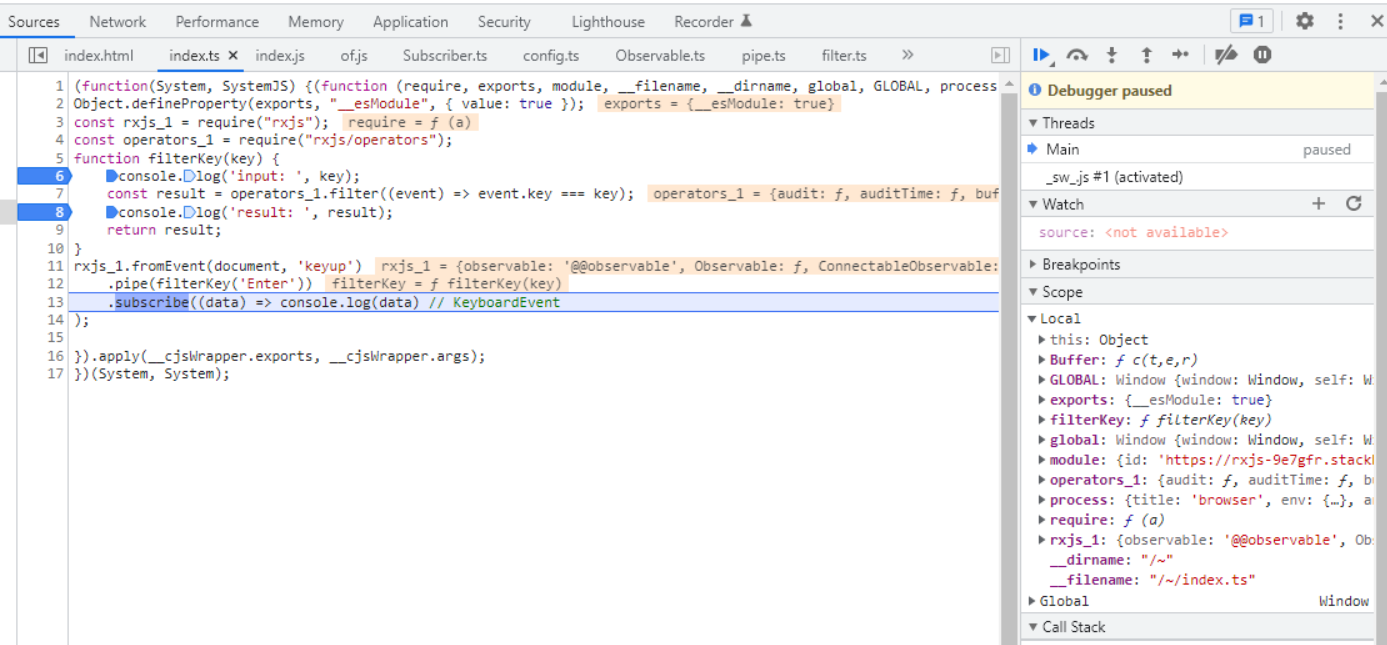Screen dimensions: 1387x645
Task: Step over next function call
Action: [1077, 55]
